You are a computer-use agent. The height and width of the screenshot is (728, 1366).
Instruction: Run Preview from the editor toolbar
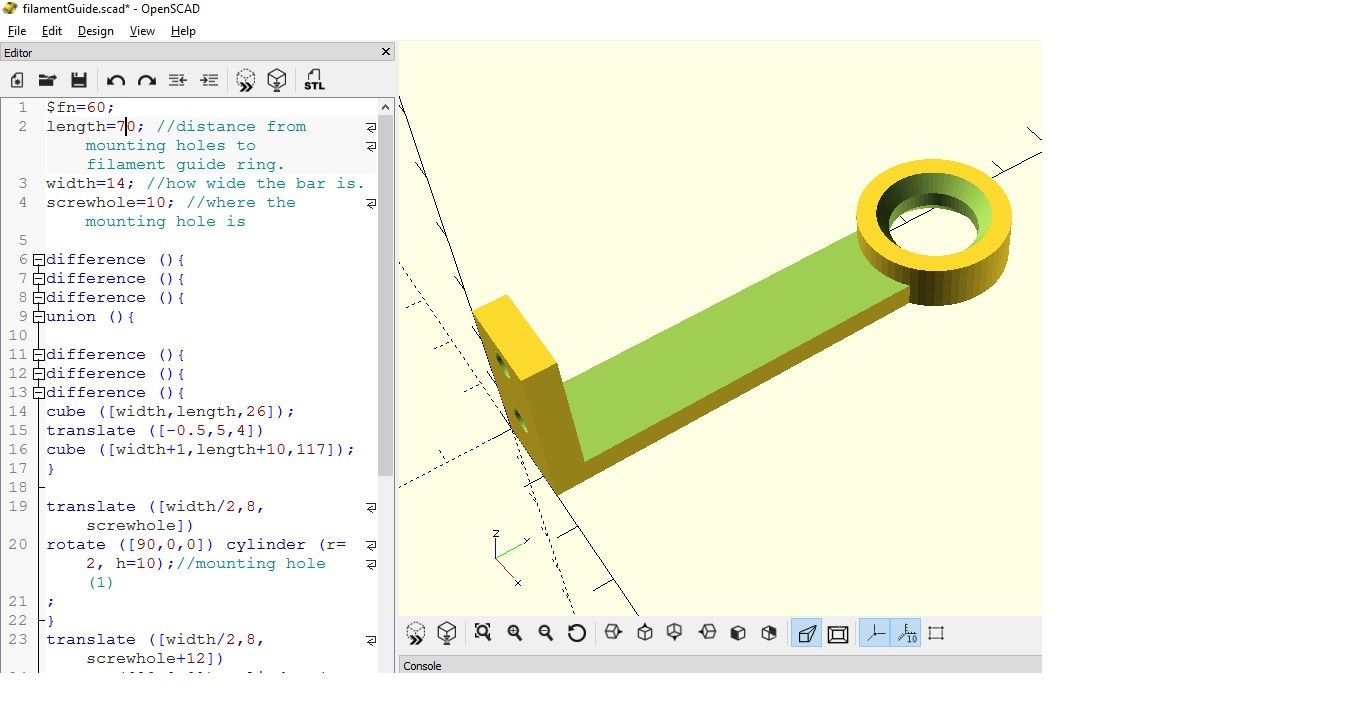246,80
